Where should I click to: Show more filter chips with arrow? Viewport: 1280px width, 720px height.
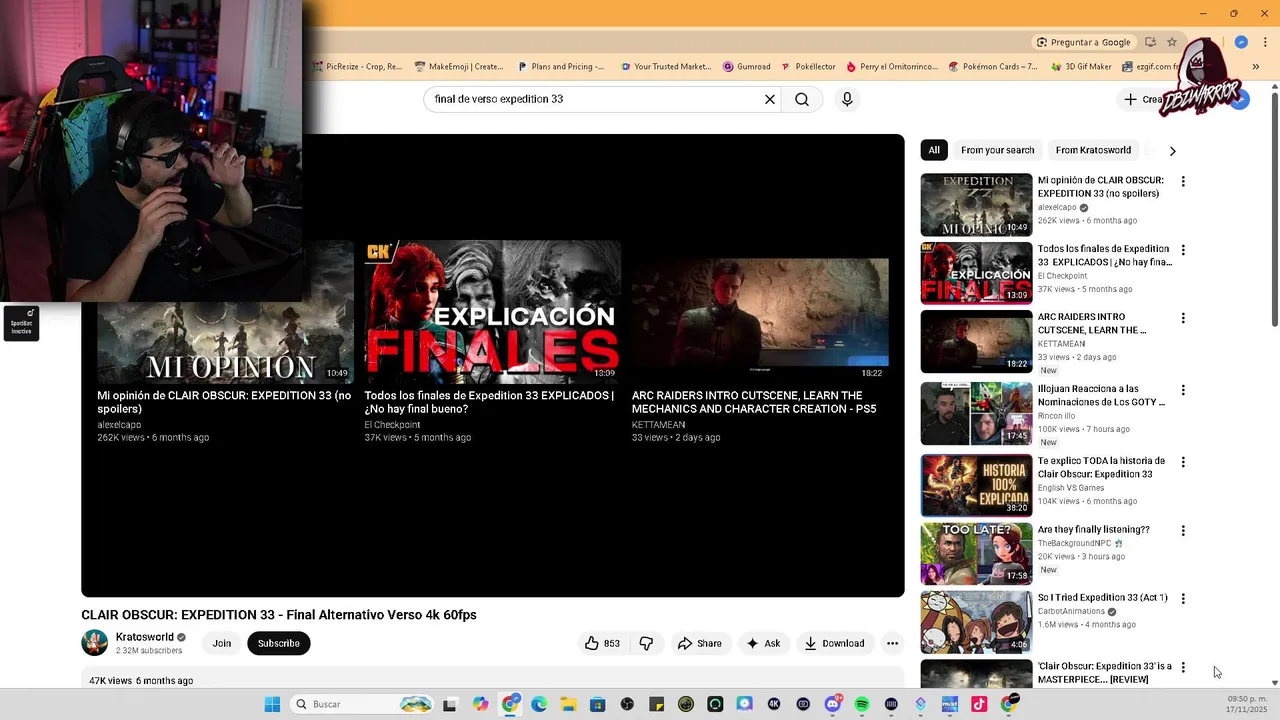tap(1172, 151)
